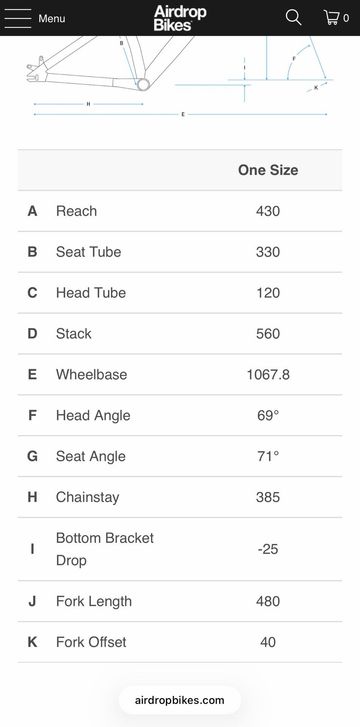The width and height of the screenshot is (360, 727).
Task: Select the Head Angle row
Action: [180, 415]
